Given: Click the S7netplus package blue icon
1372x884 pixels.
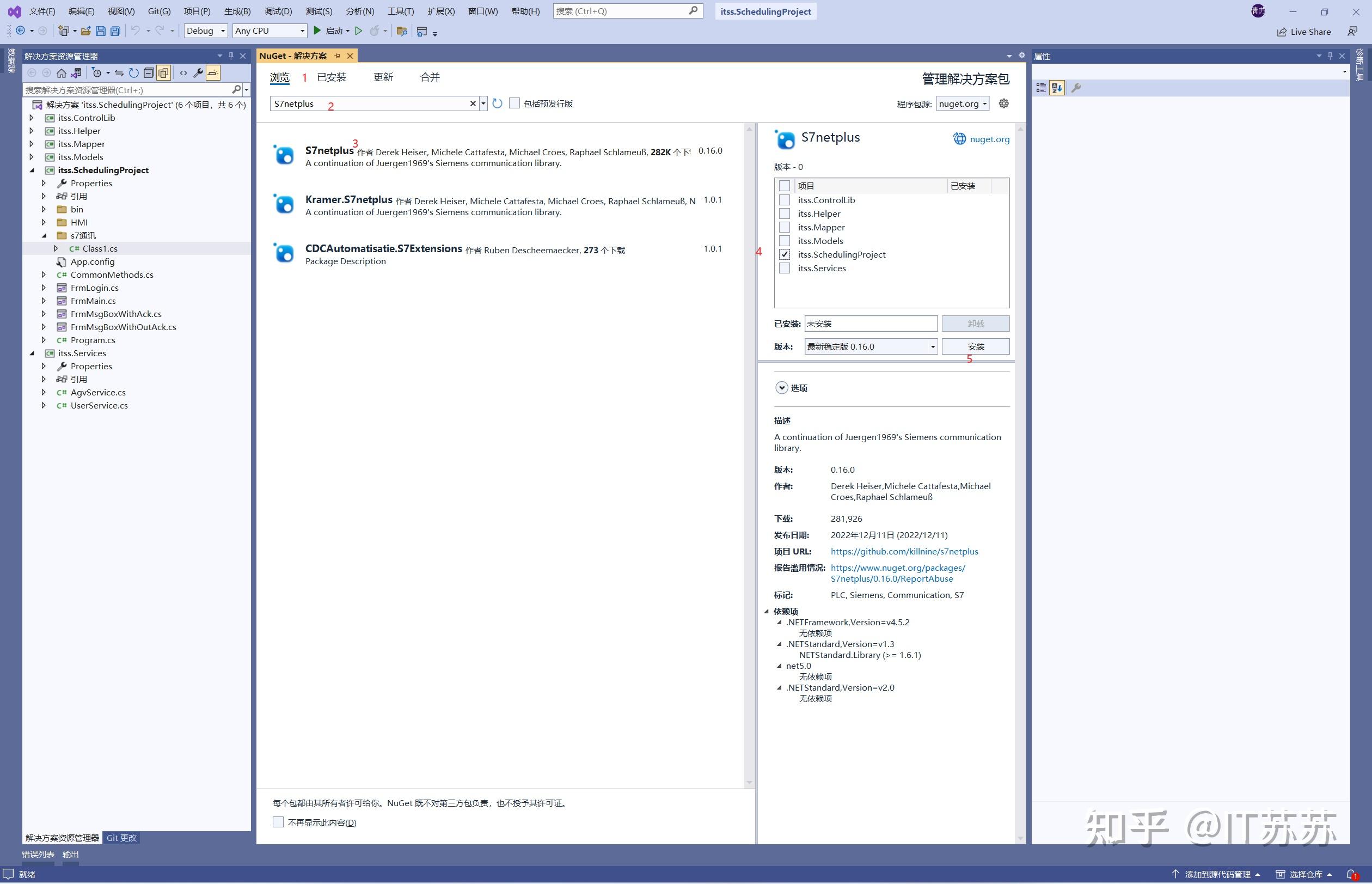Looking at the screenshot, I should (284, 155).
